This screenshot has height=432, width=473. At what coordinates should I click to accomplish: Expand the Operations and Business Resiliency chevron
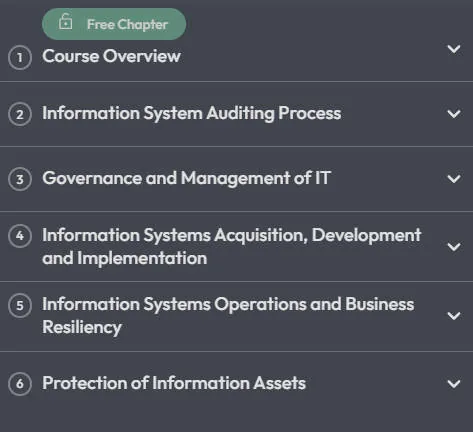click(454, 315)
